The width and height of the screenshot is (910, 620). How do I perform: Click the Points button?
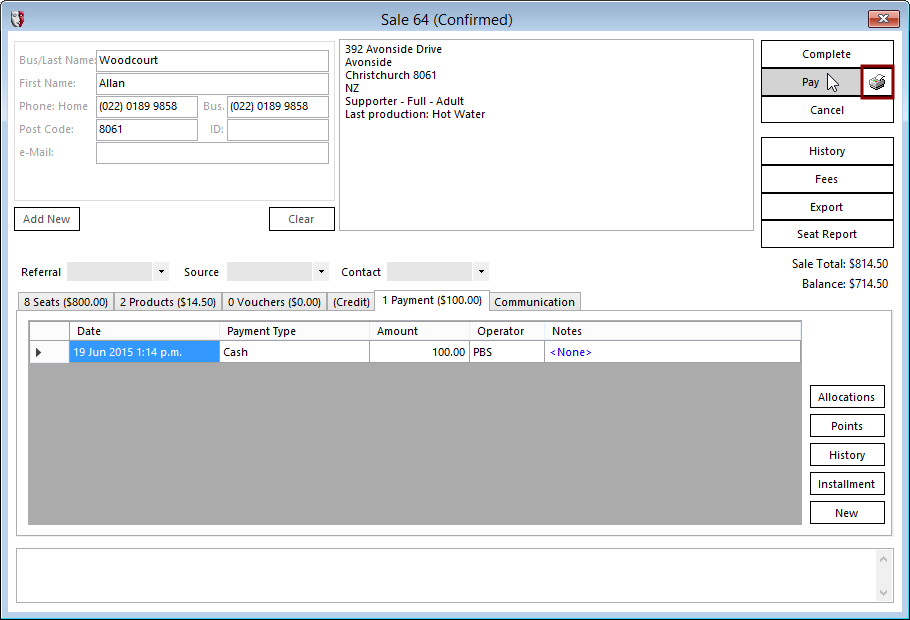(x=847, y=426)
